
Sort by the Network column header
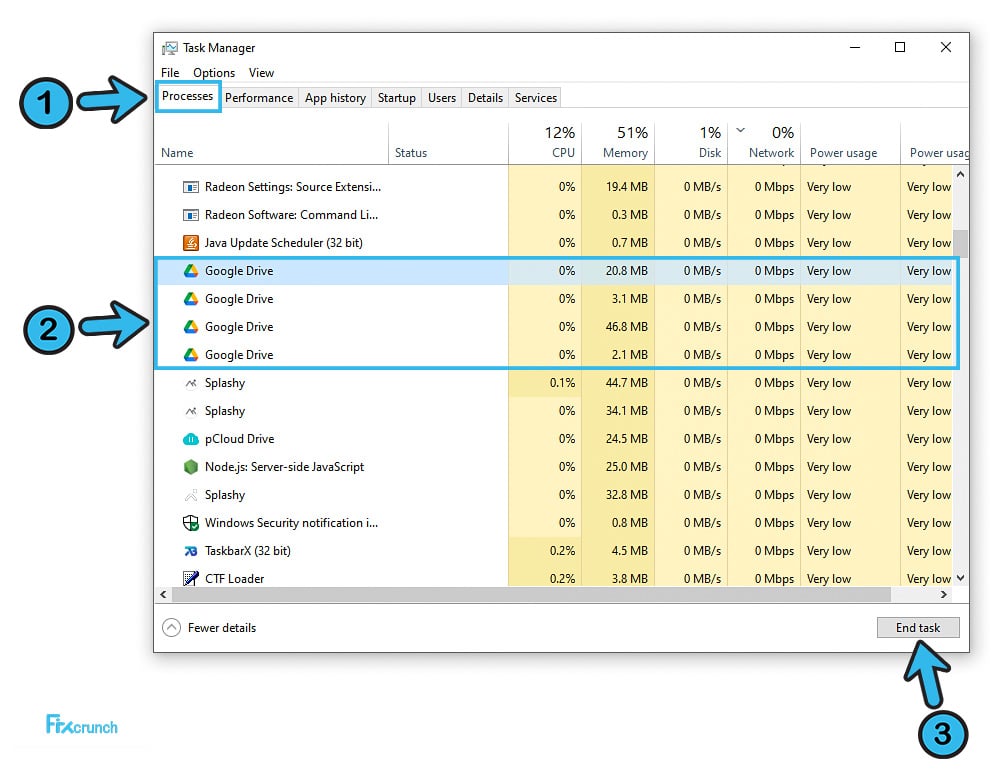tap(764, 144)
